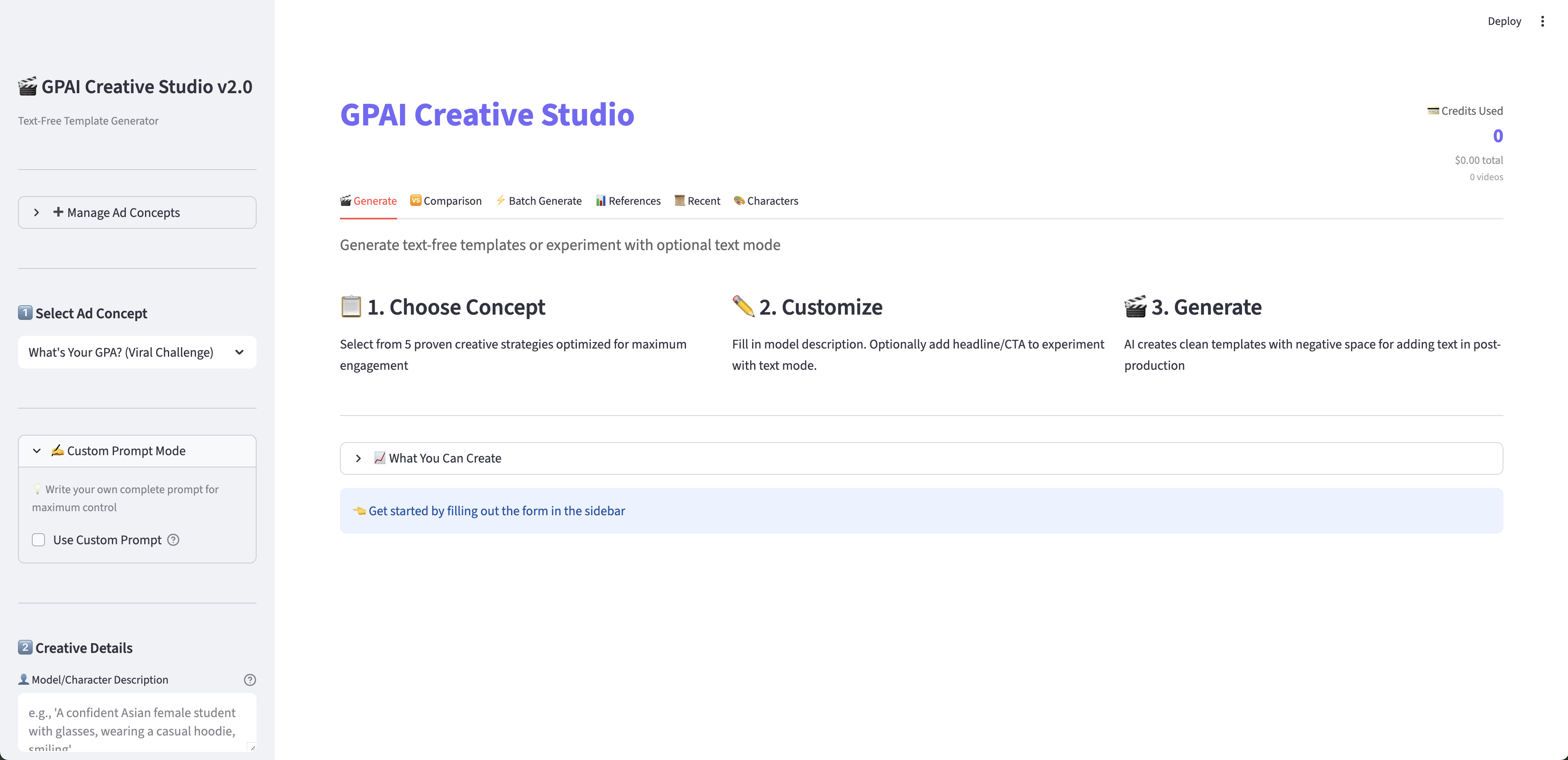Enable the Use Custom Prompt checkbox
This screenshot has height=760, width=1568.
pyautogui.click(x=38, y=539)
